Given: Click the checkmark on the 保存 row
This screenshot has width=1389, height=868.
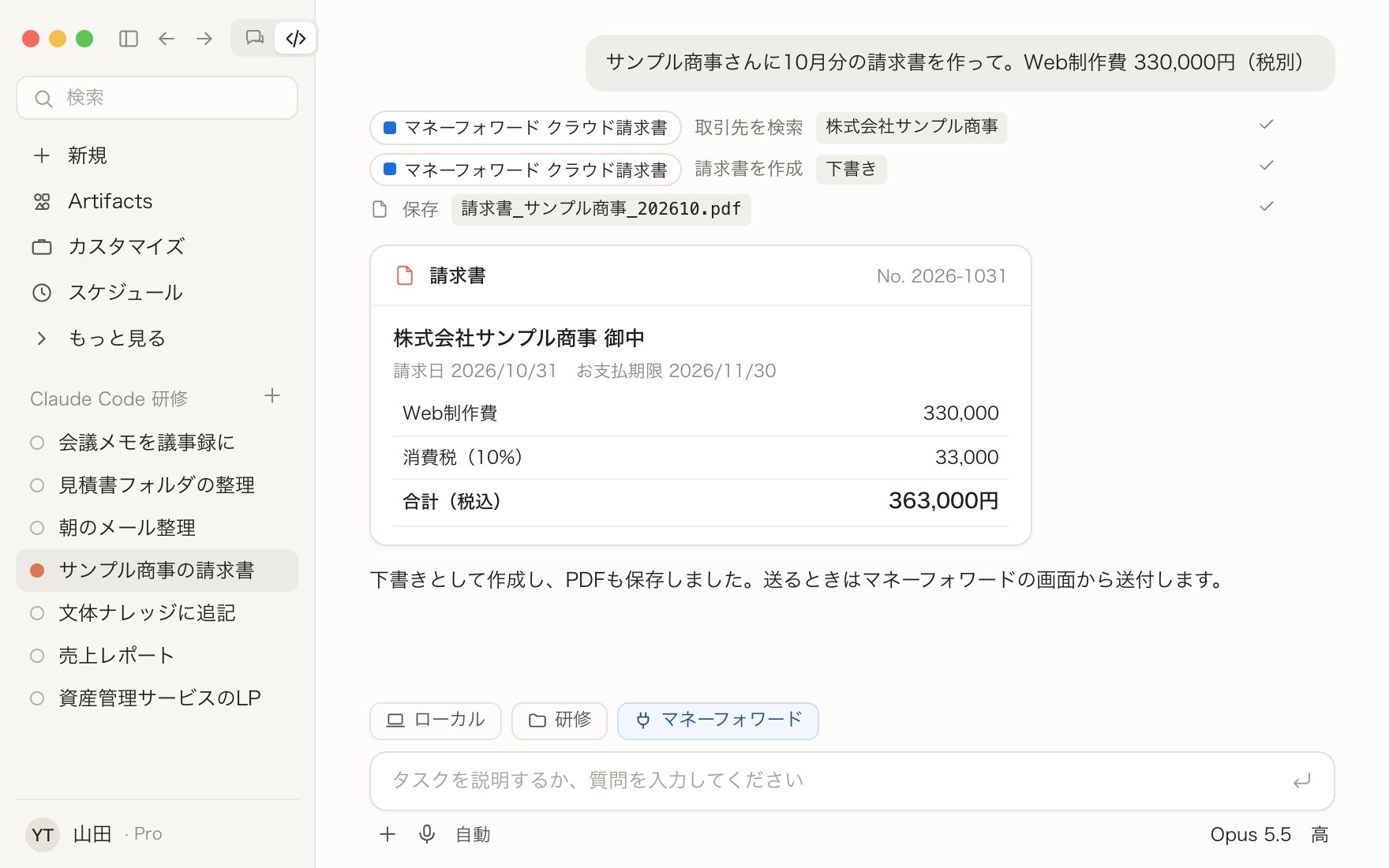Looking at the screenshot, I should (1267, 207).
